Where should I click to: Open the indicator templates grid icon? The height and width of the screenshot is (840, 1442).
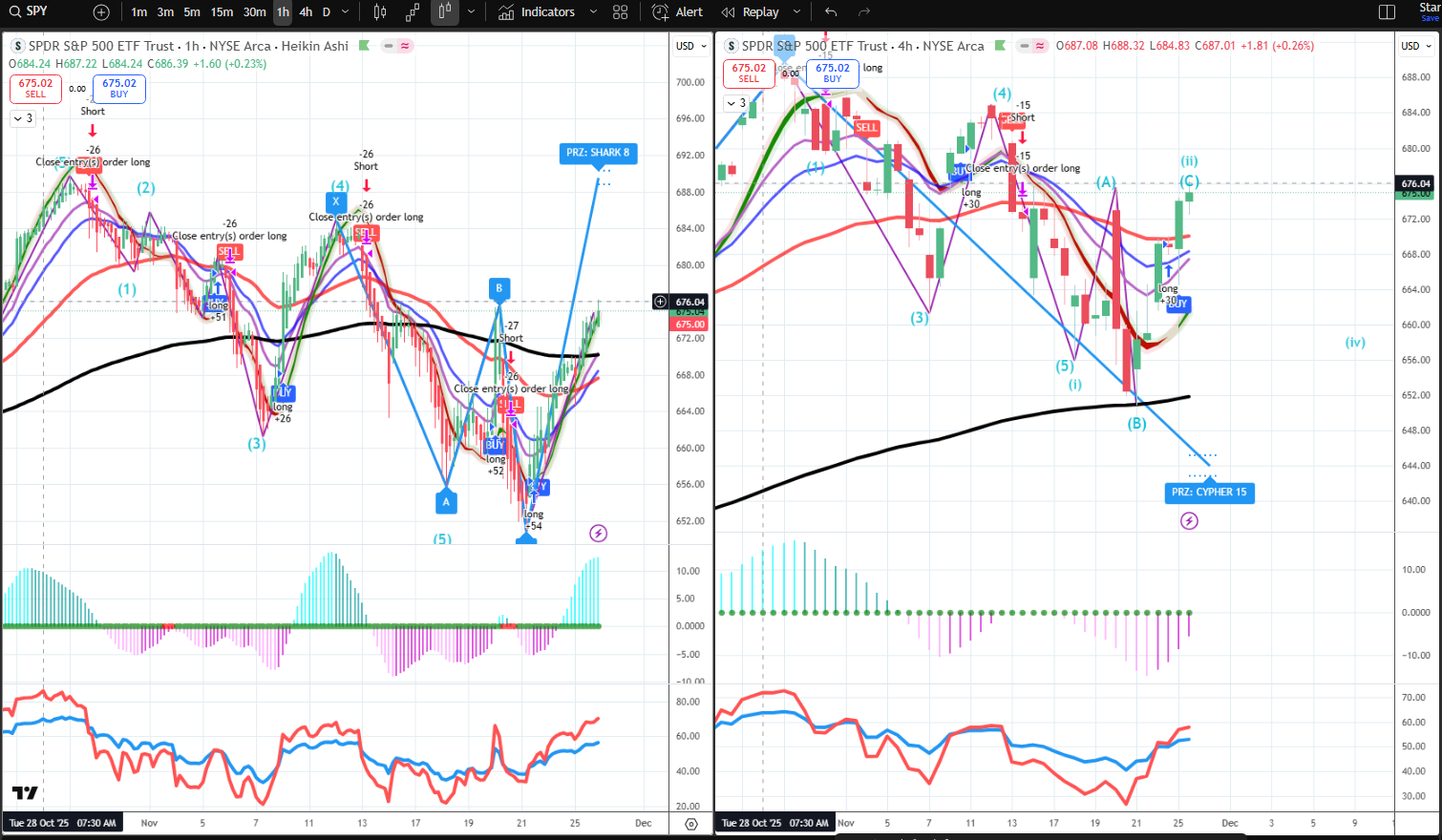pos(621,12)
